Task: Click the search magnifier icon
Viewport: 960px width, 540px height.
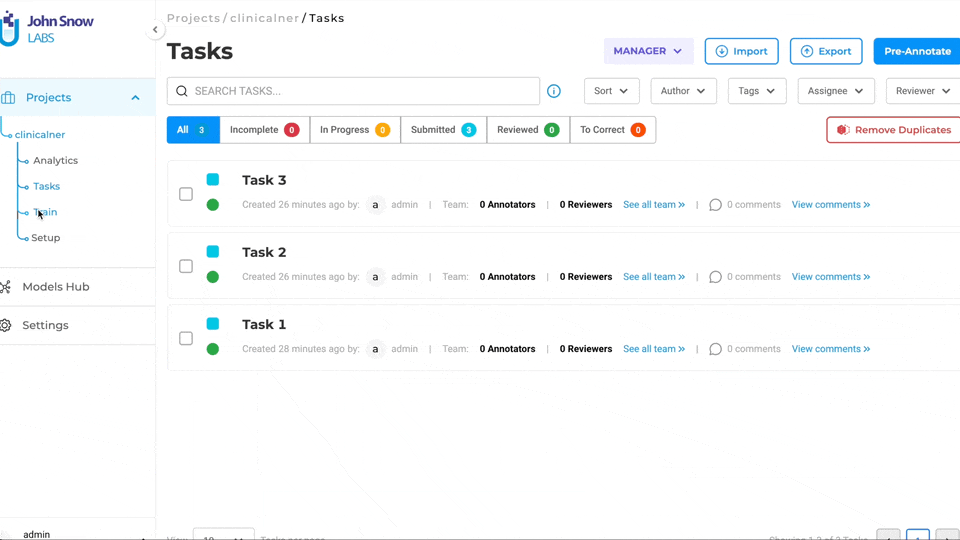Action: pyautogui.click(x=182, y=91)
